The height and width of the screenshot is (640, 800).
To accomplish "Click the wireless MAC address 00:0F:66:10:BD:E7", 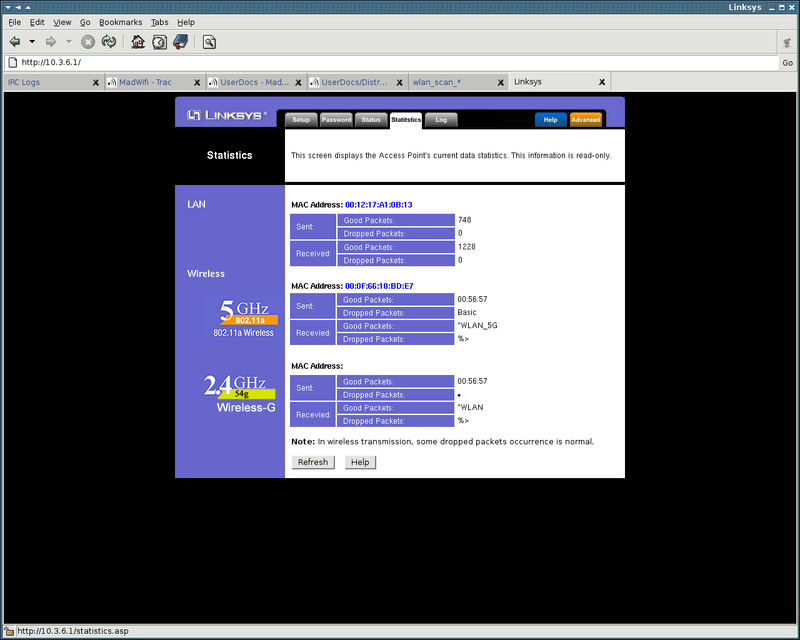I will 379,286.
